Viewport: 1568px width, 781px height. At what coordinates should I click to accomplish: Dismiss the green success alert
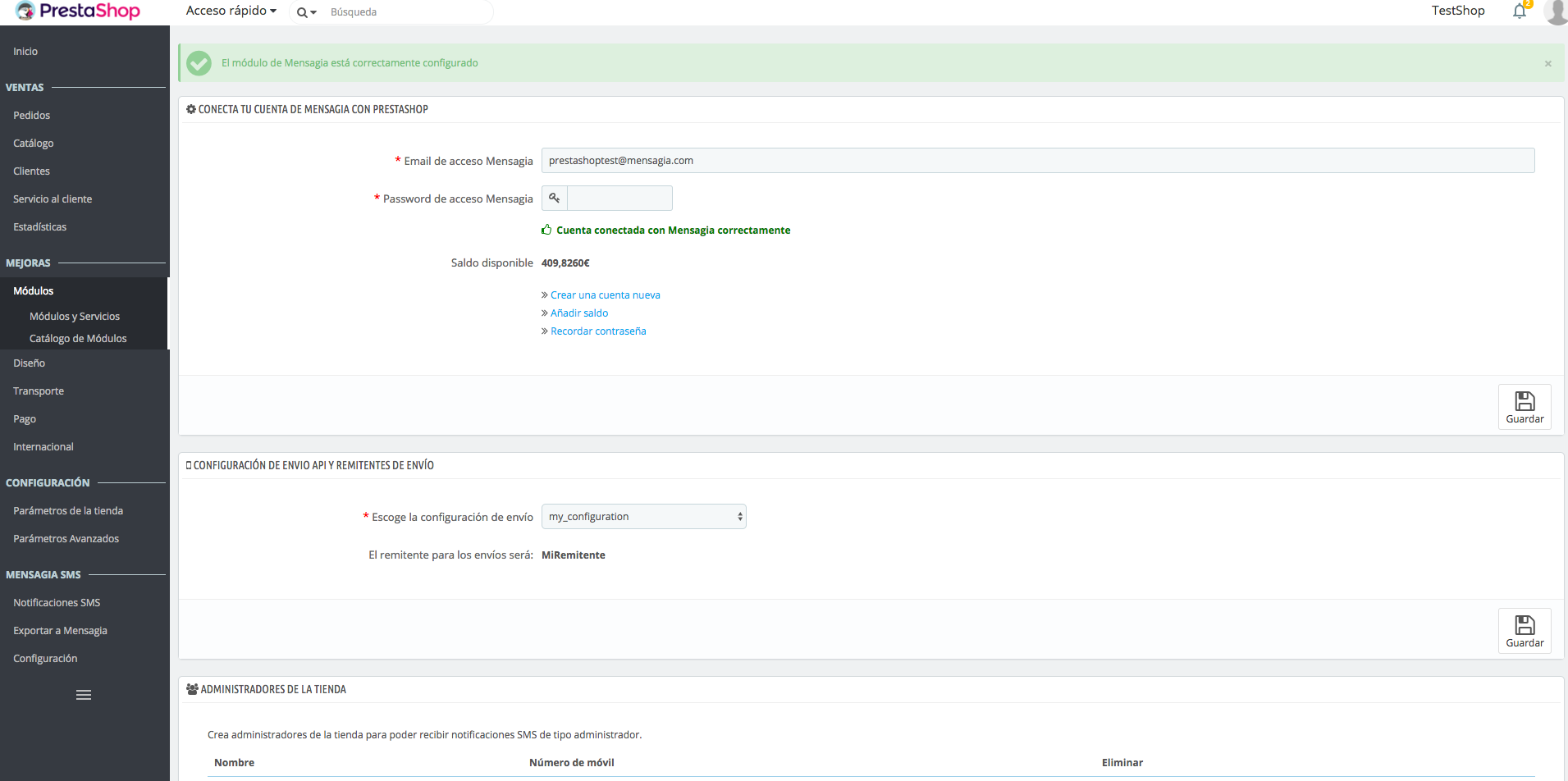click(x=1547, y=63)
